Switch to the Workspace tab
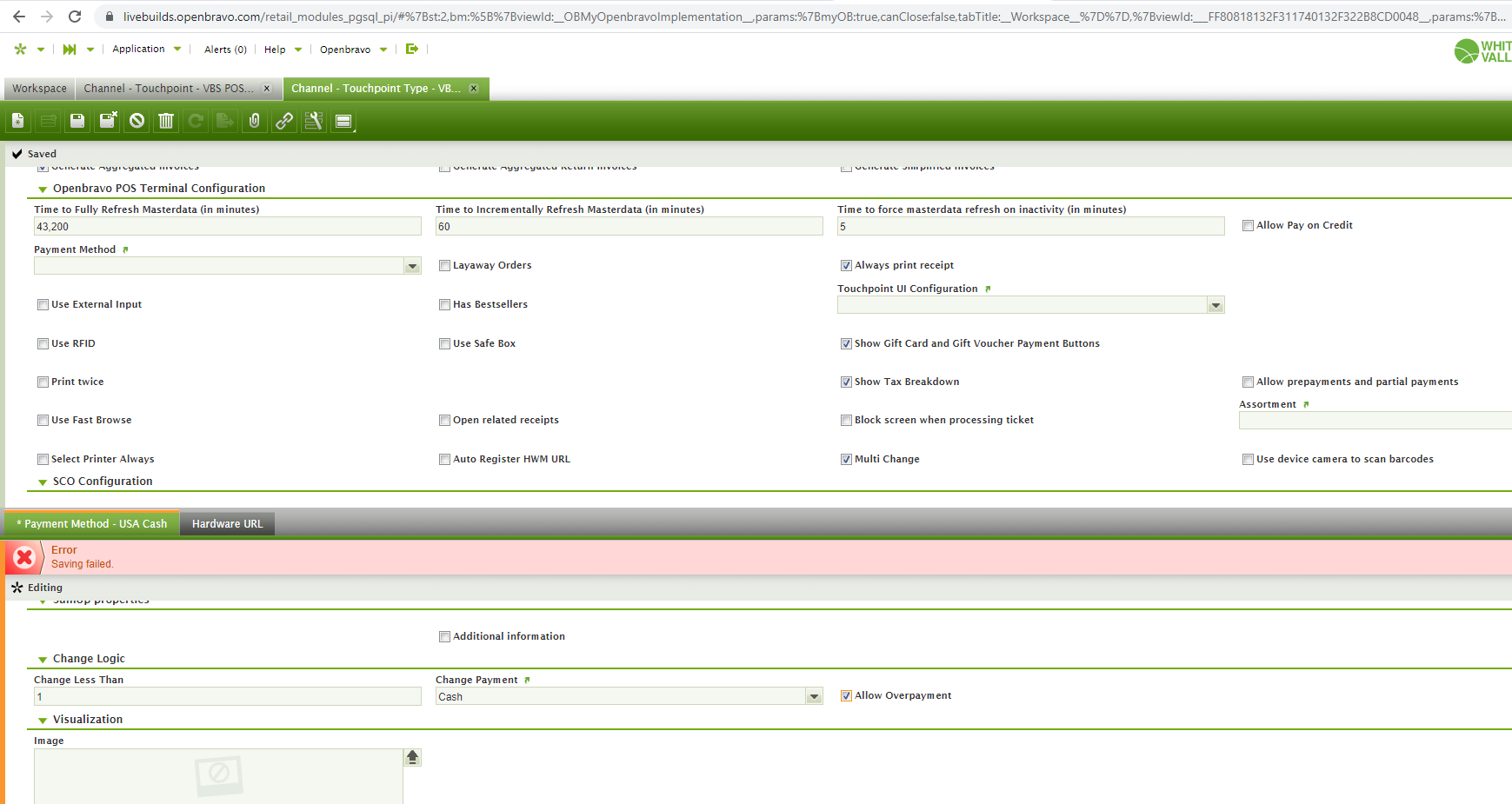This screenshot has height=804, width=1512. [39, 89]
